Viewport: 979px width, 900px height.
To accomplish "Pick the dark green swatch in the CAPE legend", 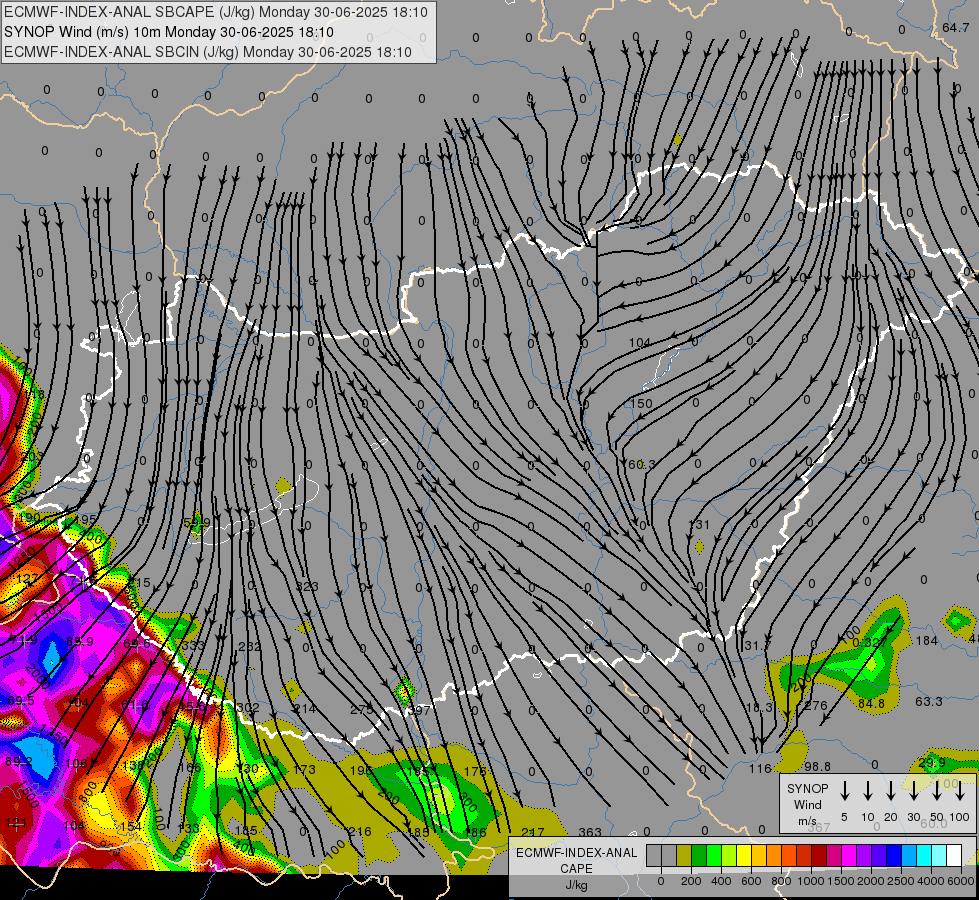I will (699, 855).
